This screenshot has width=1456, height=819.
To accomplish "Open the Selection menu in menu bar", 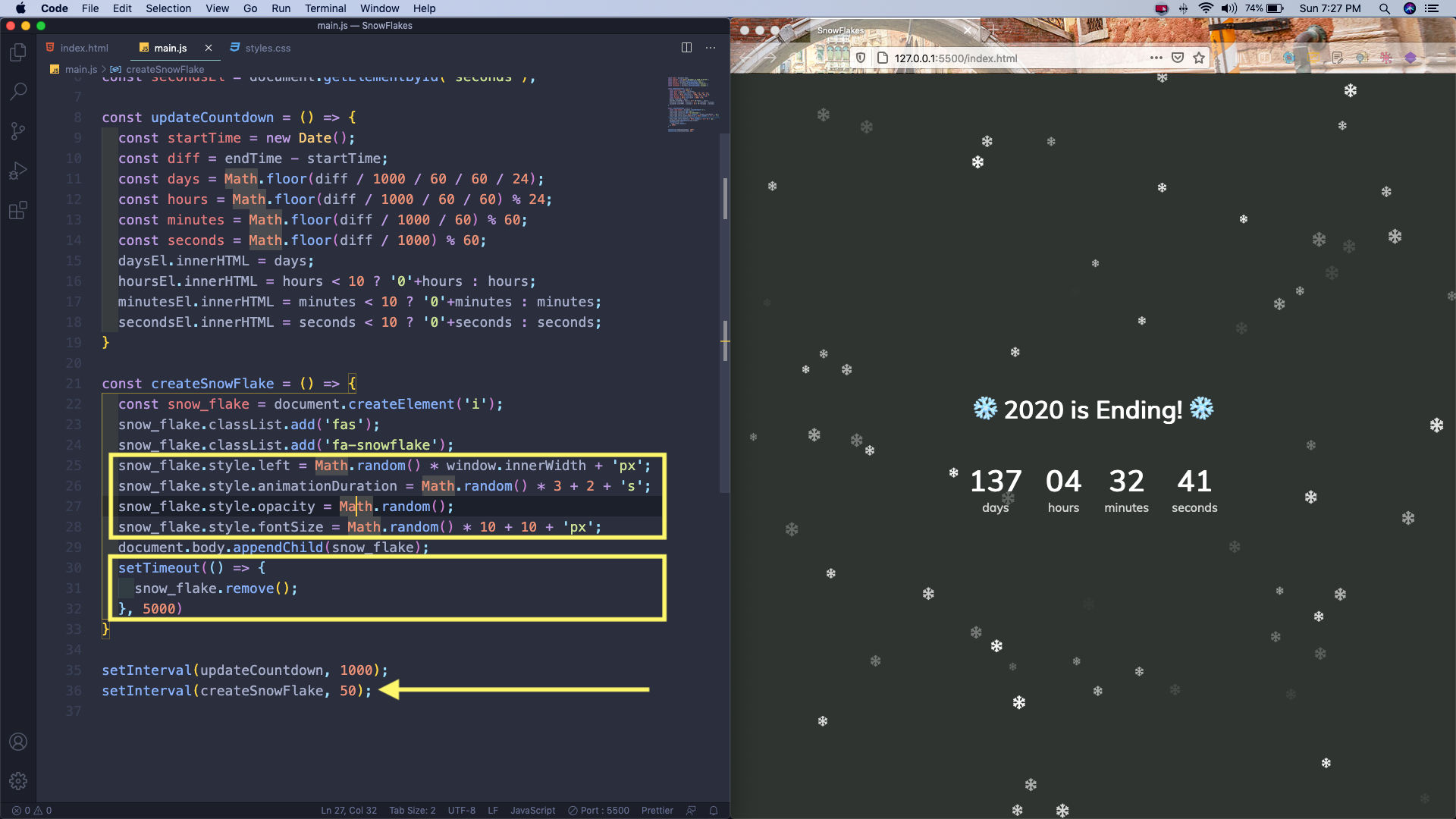I will point(167,8).
